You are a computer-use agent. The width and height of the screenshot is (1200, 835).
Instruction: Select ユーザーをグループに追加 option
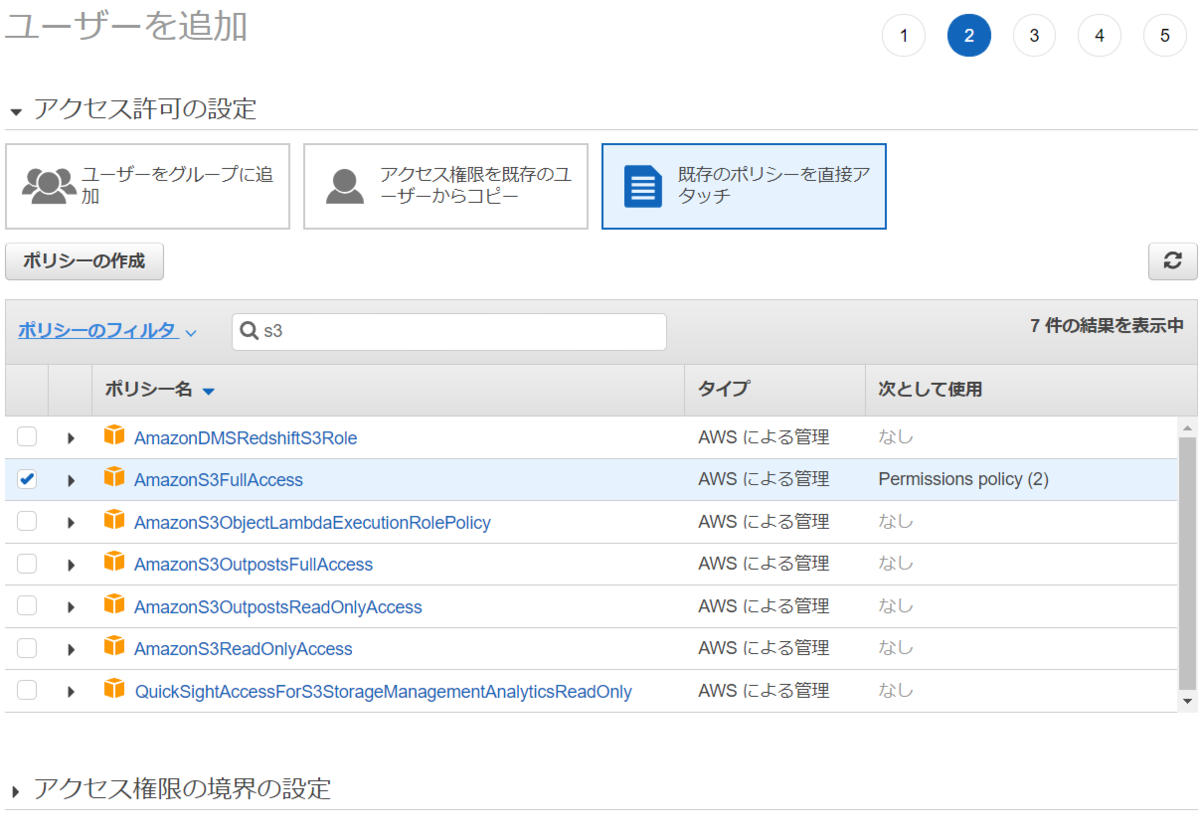[147, 186]
